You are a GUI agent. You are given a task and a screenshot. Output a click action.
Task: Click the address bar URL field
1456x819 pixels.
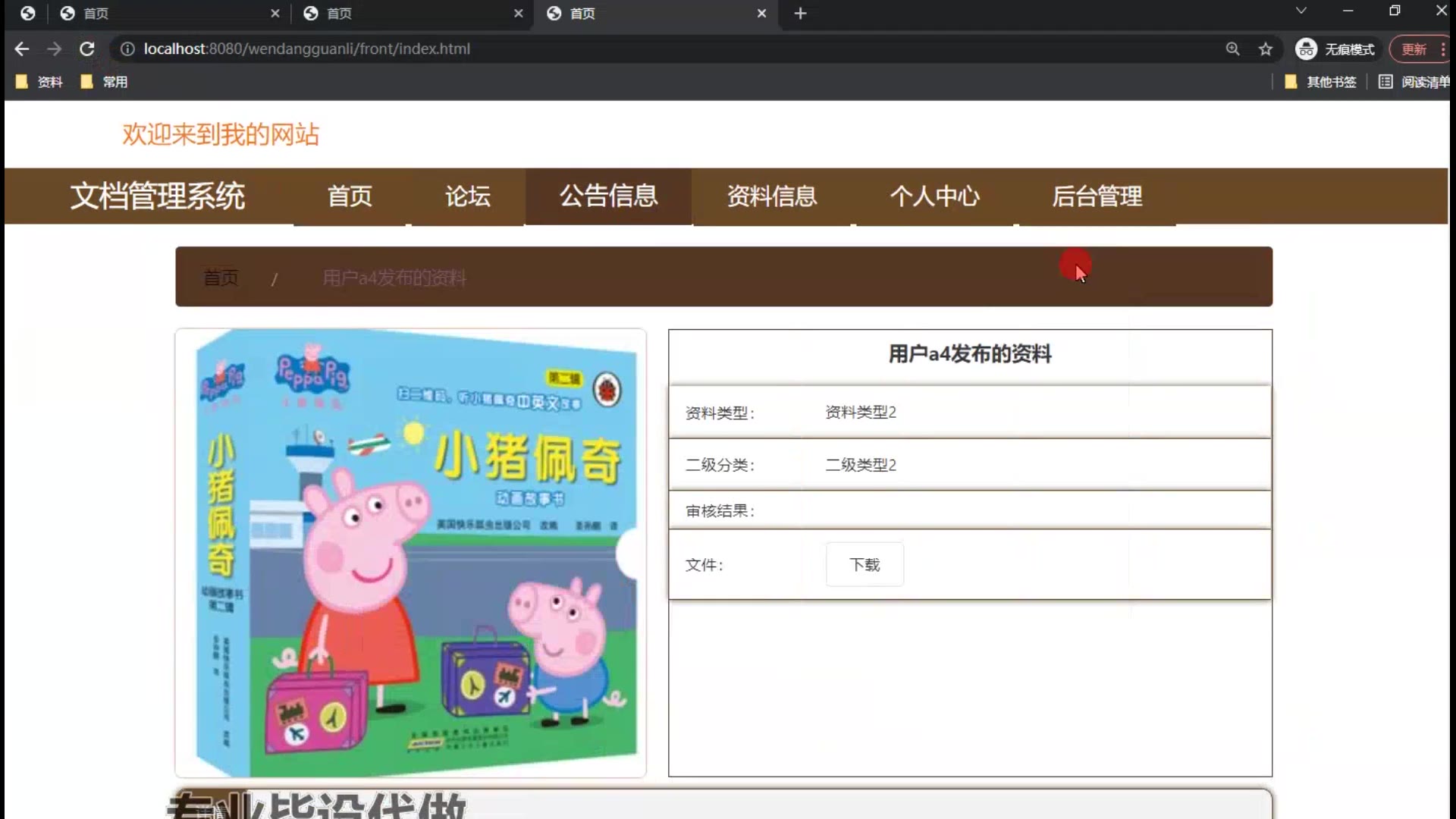tap(675, 49)
